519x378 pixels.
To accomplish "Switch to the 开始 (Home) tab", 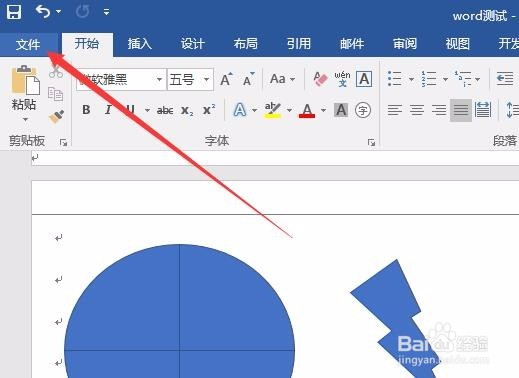I will click(x=87, y=44).
